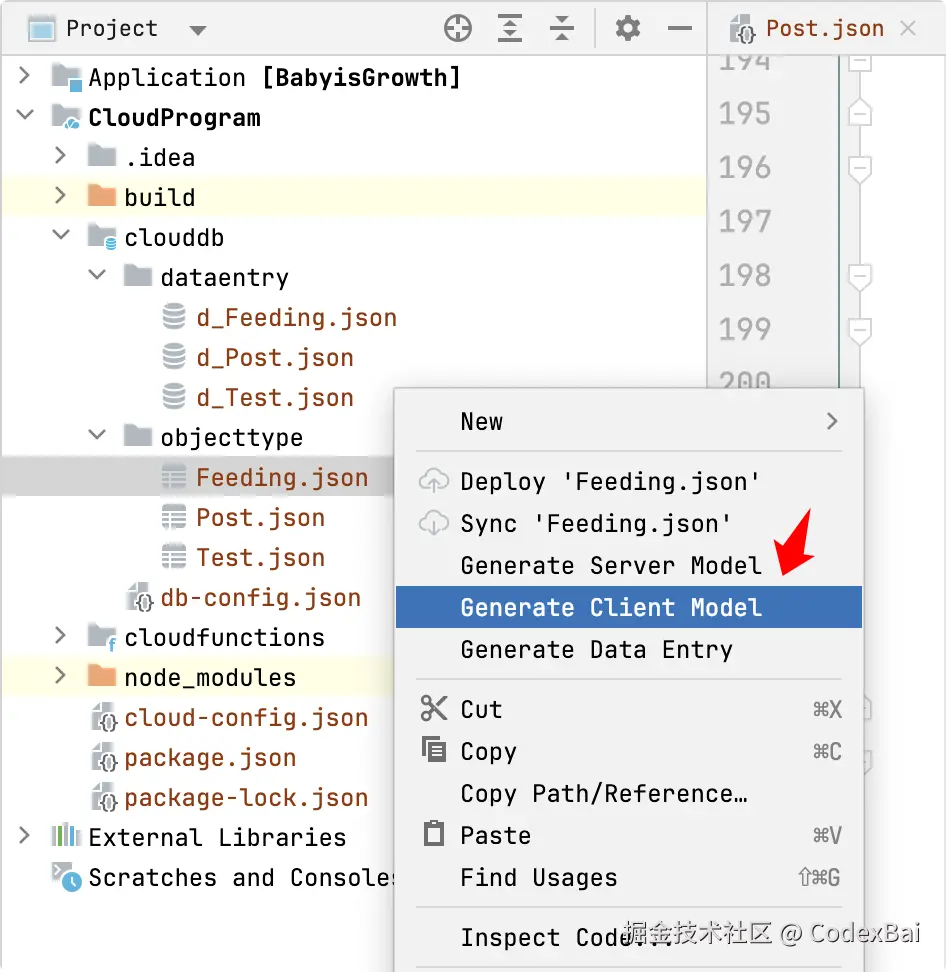
Task: Open the Project view dropdown
Action: (x=197, y=30)
